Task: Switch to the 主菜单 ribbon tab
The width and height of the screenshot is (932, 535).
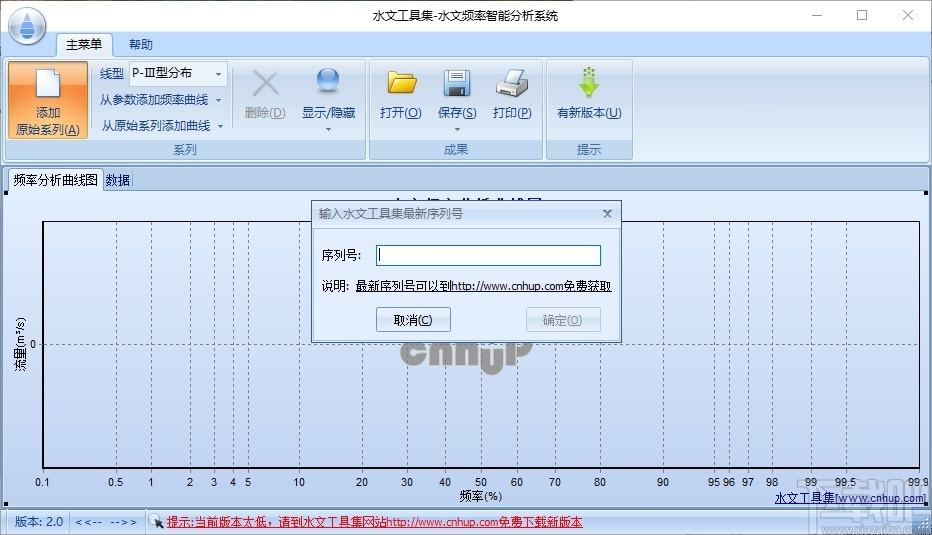Action: click(x=84, y=45)
